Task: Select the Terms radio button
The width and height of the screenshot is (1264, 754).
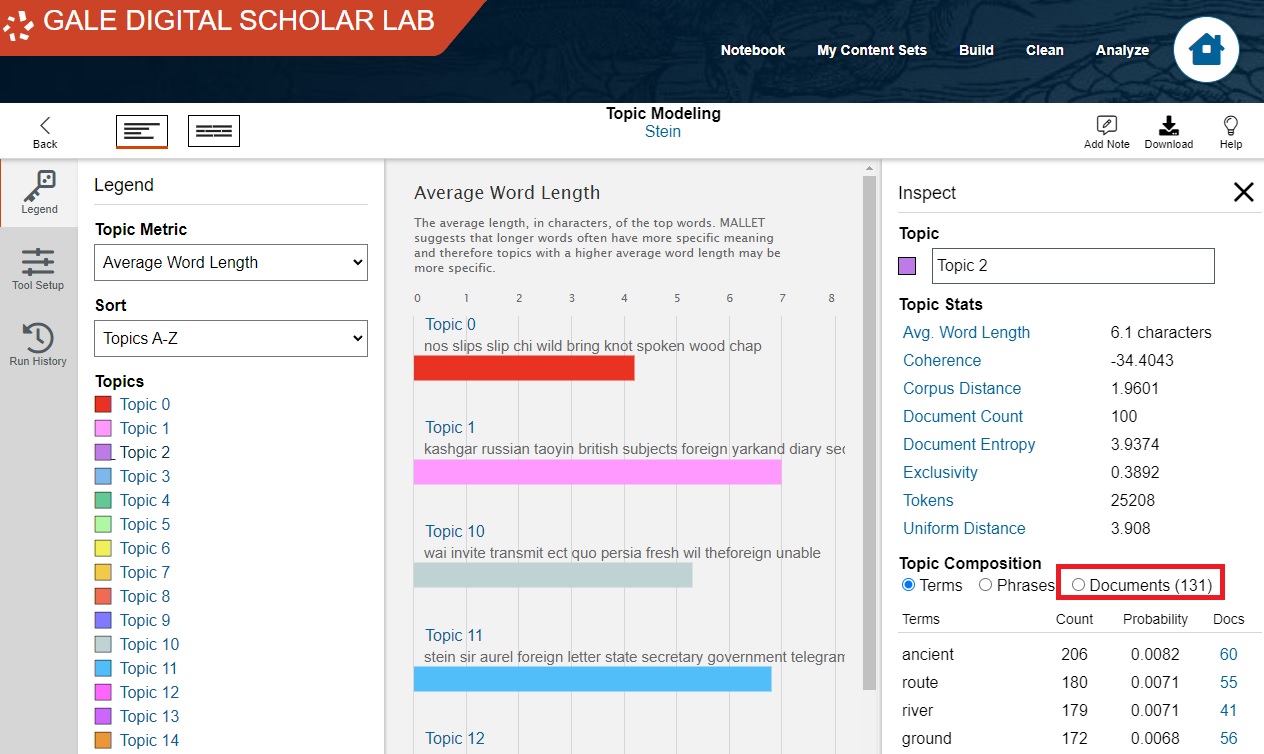Action: [x=908, y=585]
